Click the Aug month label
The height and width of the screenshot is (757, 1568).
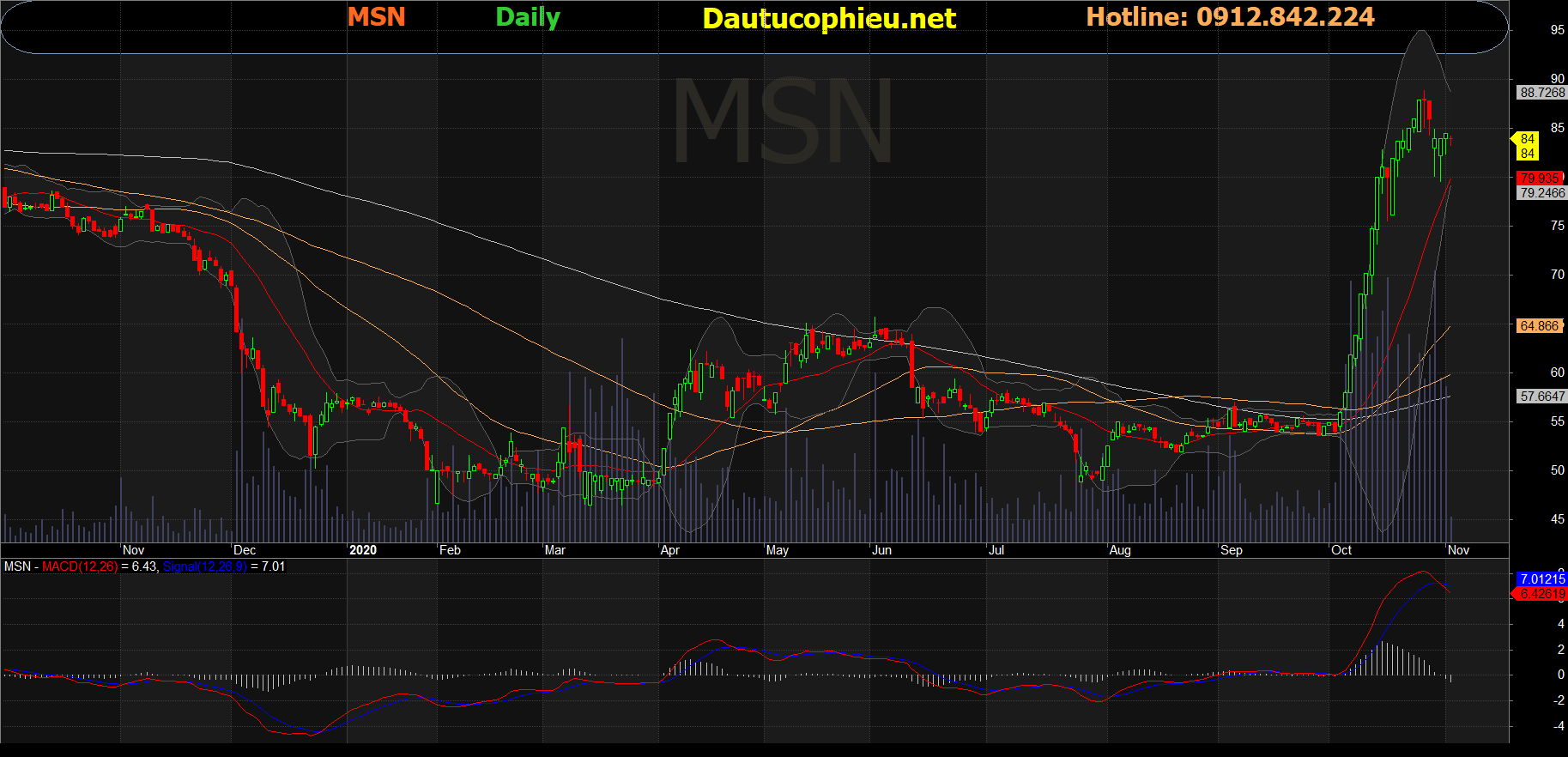1120,550
